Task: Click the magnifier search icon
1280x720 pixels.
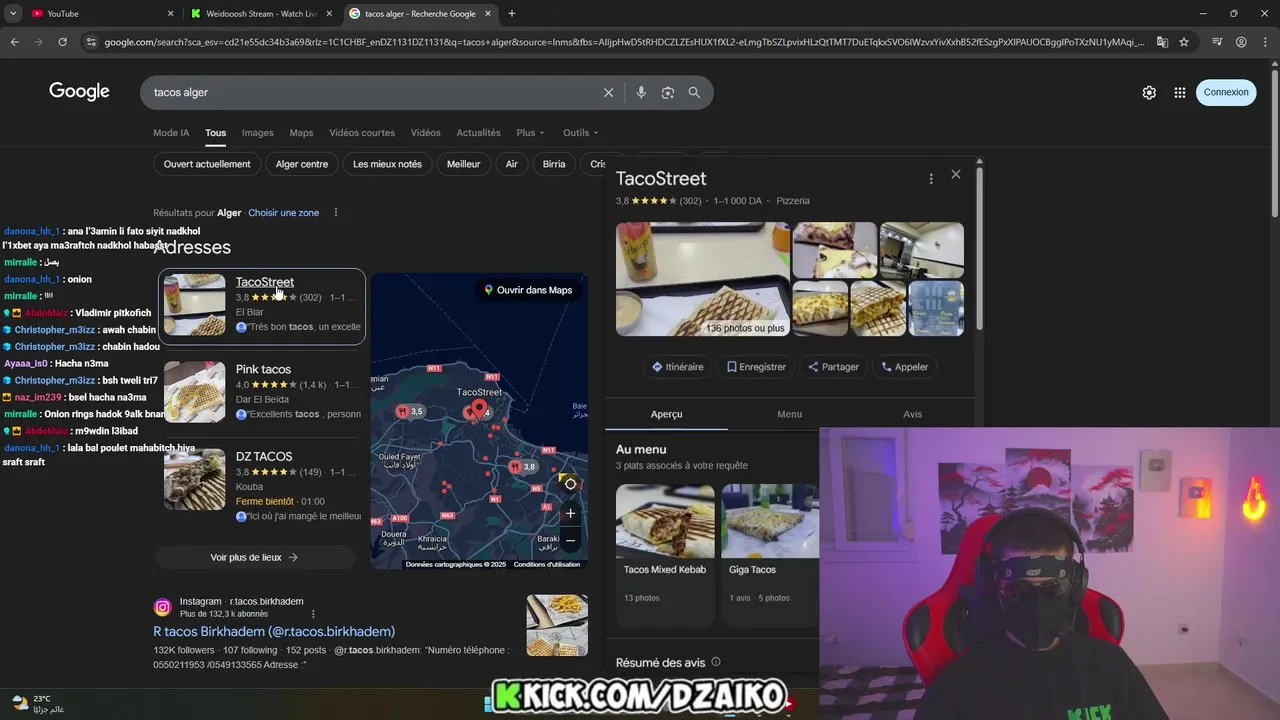Action: (x=694, y=92)
